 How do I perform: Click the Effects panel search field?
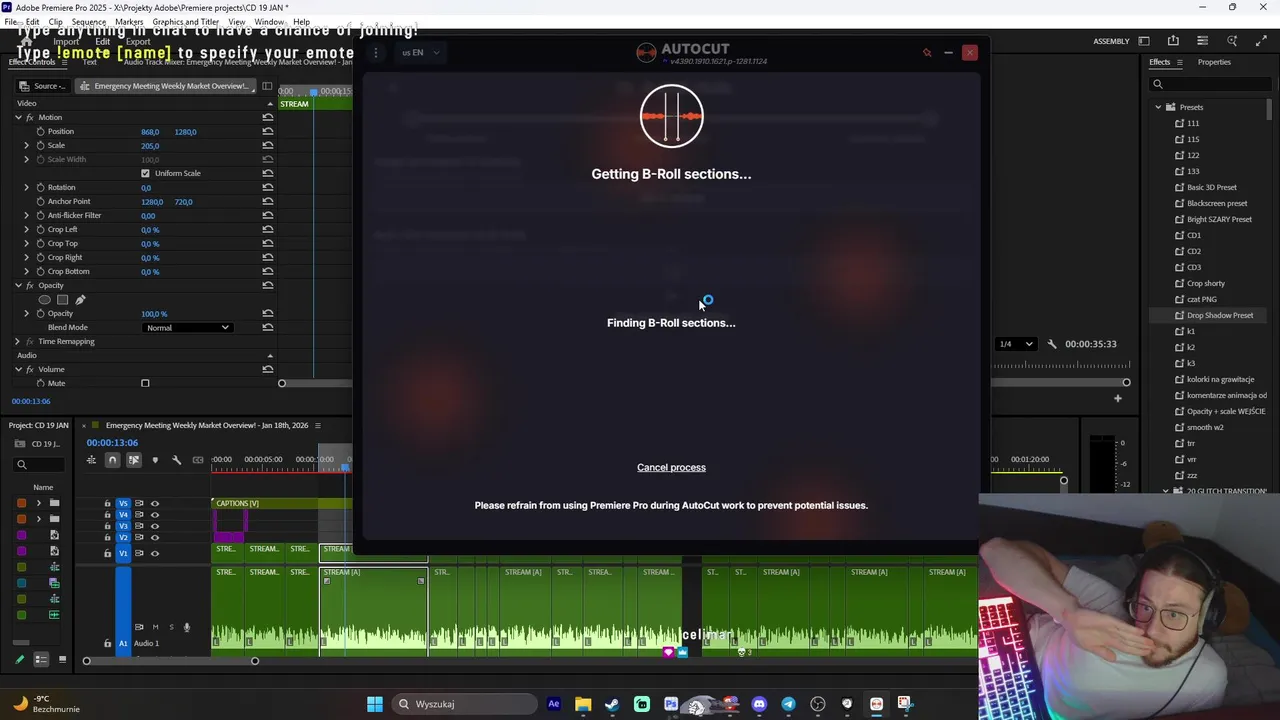[1212, 84]
